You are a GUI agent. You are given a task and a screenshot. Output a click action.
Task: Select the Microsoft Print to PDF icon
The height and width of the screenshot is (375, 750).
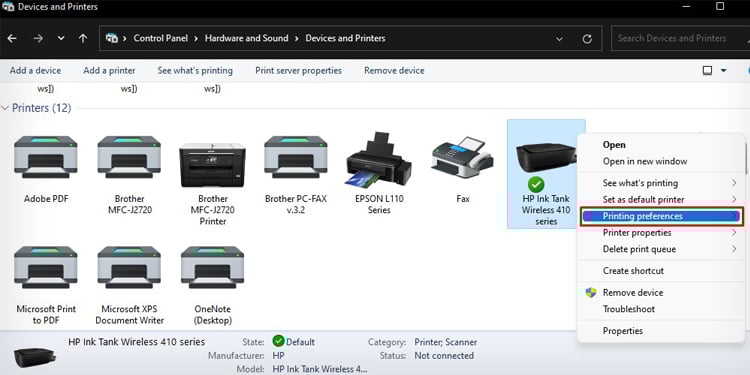46,267
